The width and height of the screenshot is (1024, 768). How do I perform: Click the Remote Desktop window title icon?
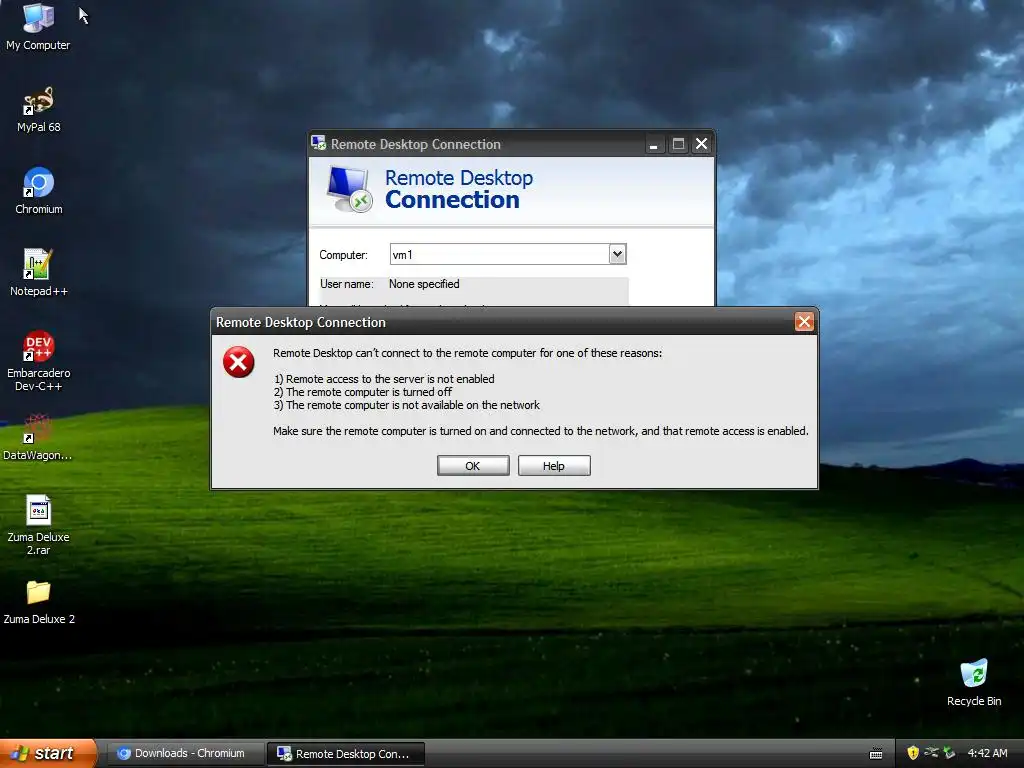pos(319,143)
